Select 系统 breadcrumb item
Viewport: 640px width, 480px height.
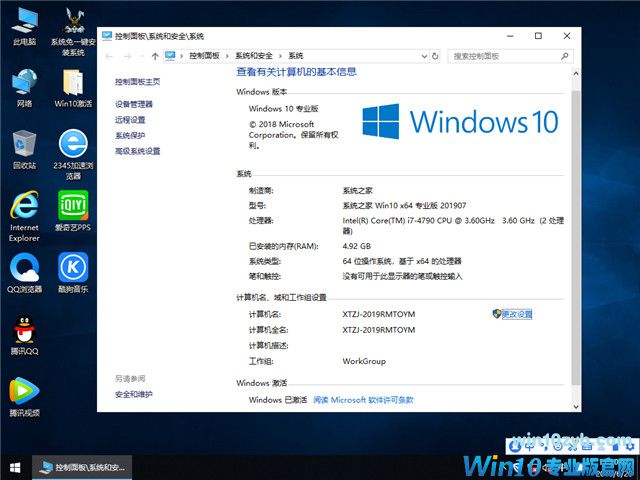[296, 56]
